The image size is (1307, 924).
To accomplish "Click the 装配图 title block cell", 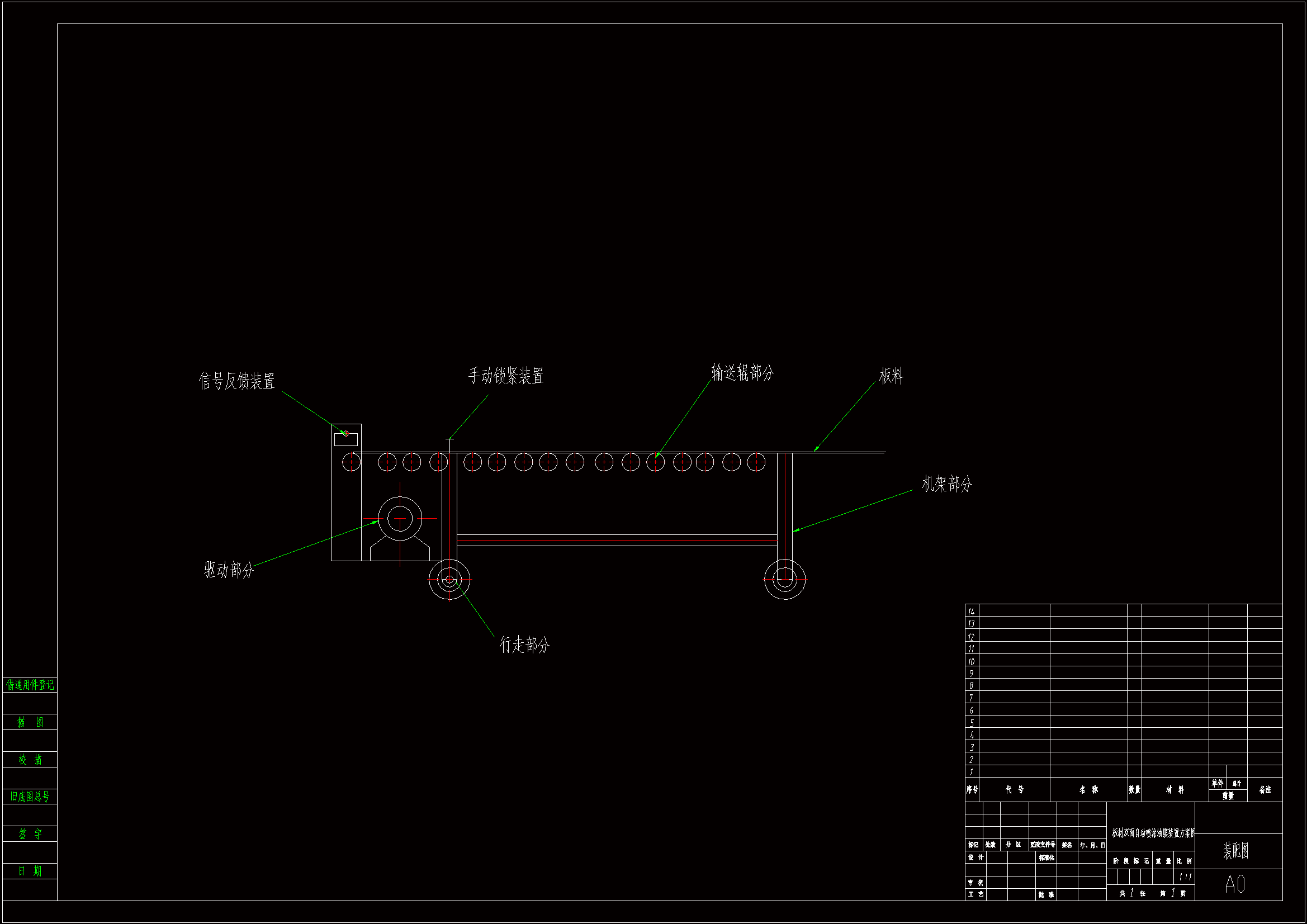I will pos(1237,851).
